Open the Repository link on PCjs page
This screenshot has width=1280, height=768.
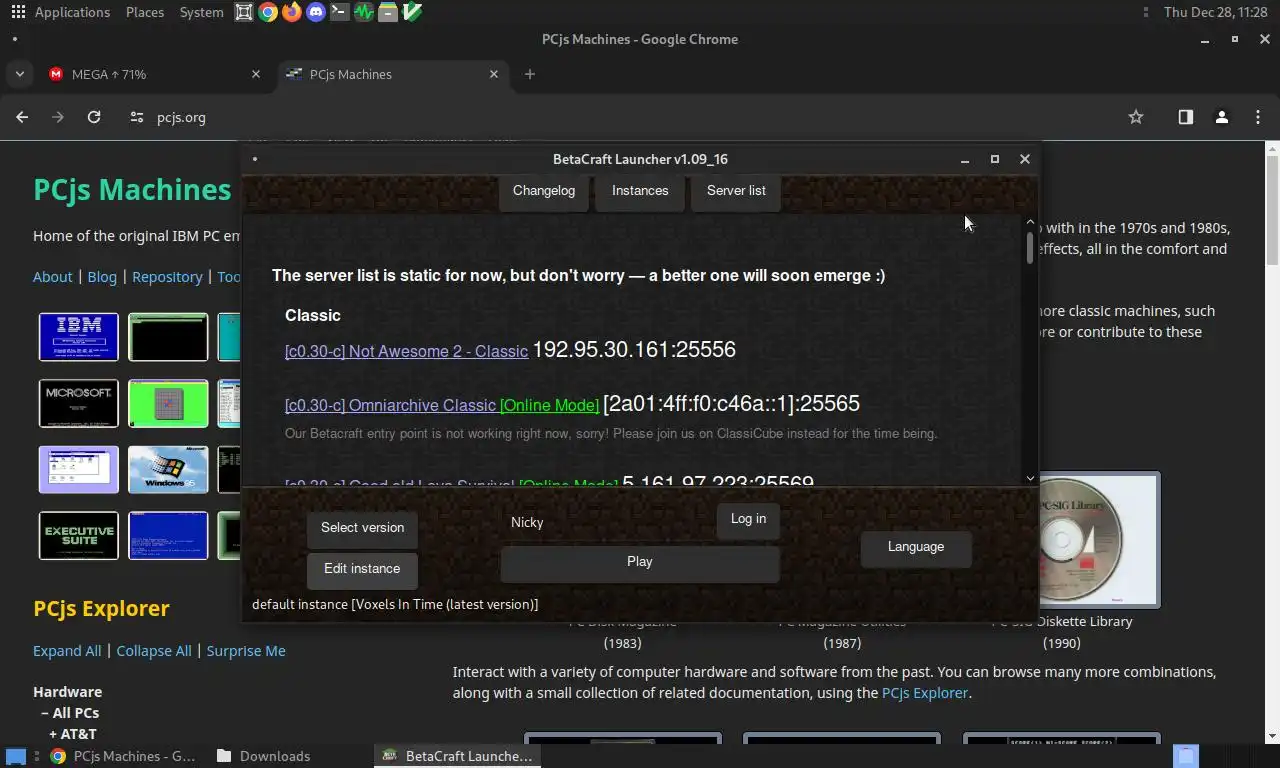point(167,277)
